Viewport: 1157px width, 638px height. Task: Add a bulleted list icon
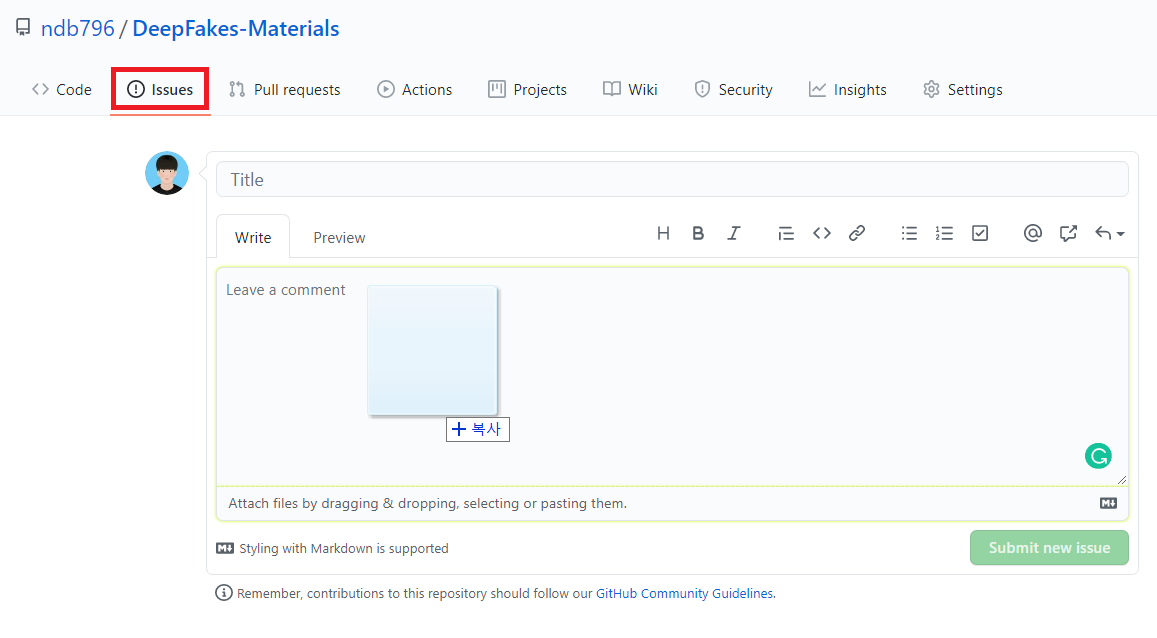(909, 234)
